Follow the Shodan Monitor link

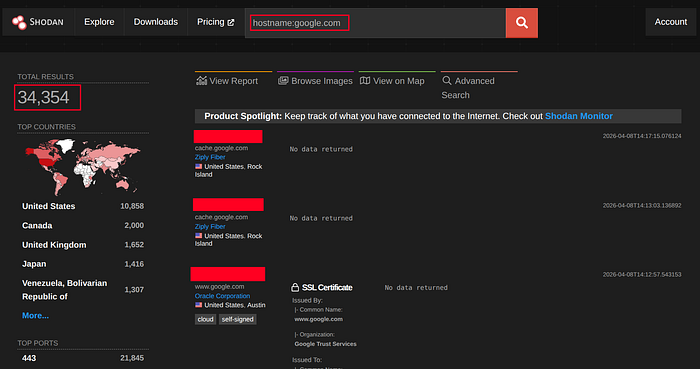[x=579, y=116]
